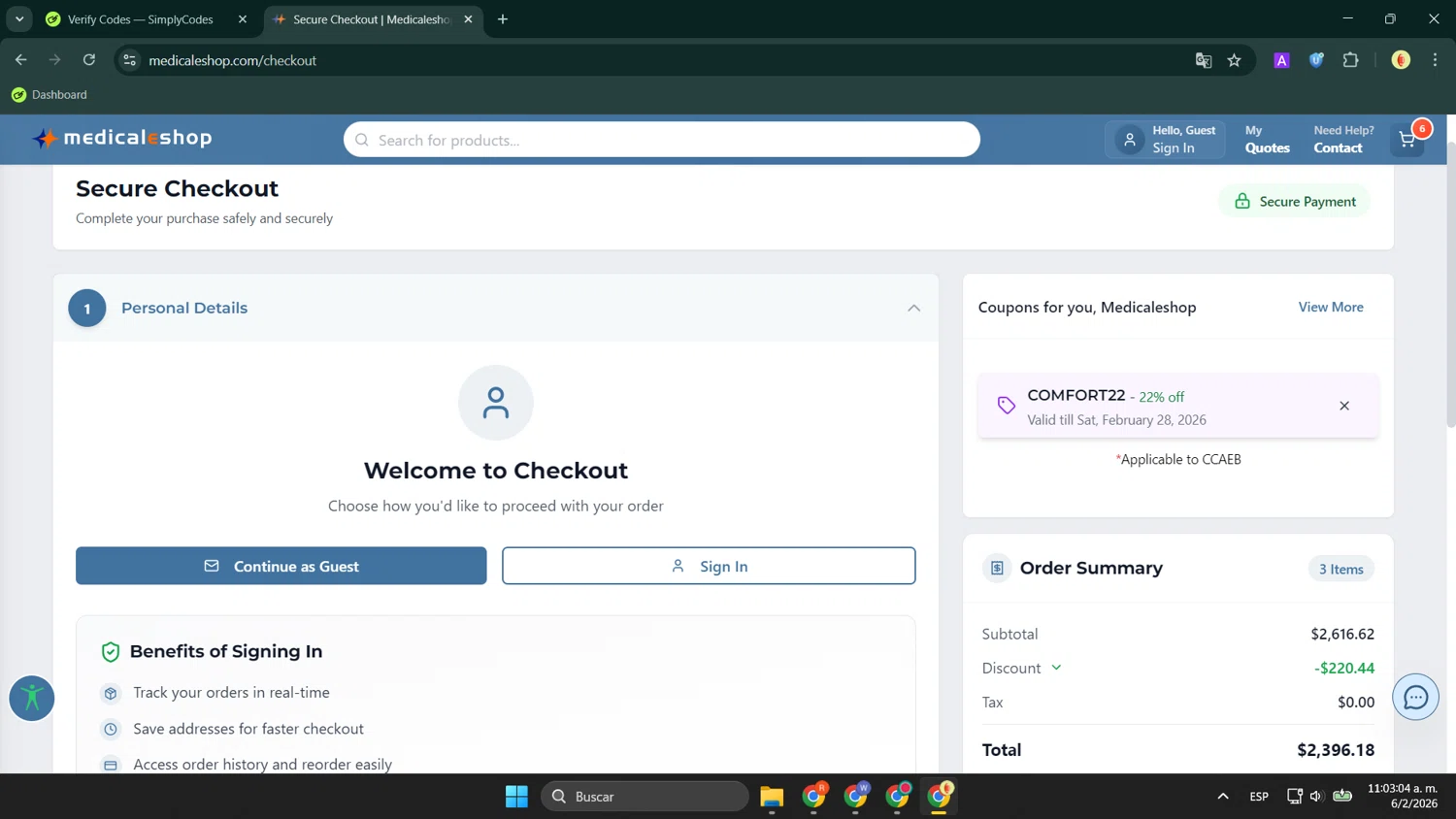Viewport: 1456px width, 819px height.
Task: Reload the page
Action: (89, 60)
